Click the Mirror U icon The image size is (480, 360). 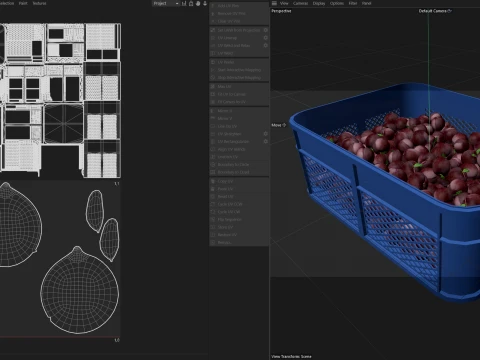(213, 111)
